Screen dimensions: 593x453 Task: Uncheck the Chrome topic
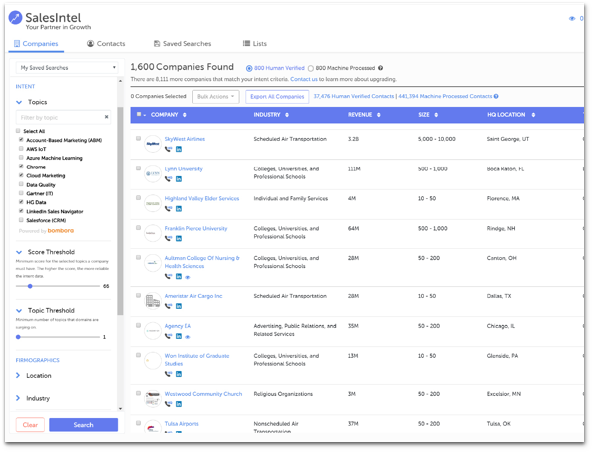pos(21,166)
